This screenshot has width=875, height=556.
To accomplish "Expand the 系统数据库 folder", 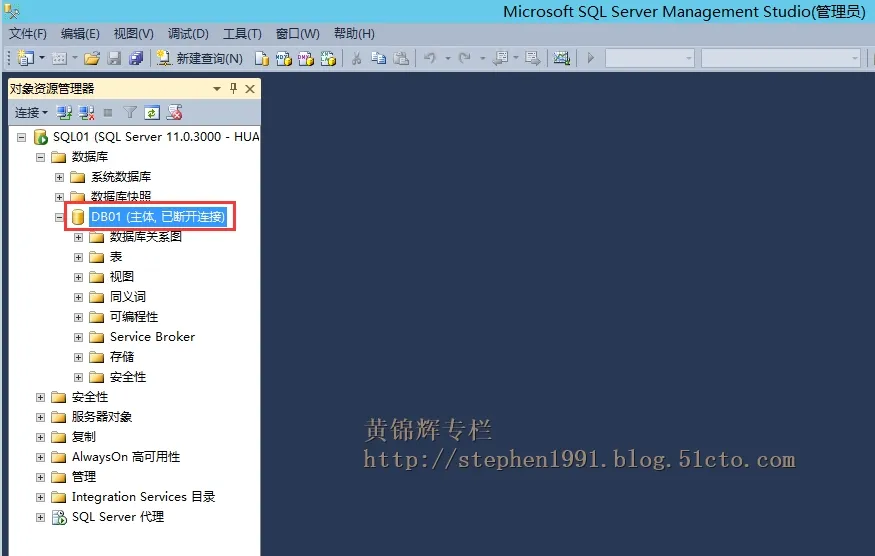I will pos(59,178).
